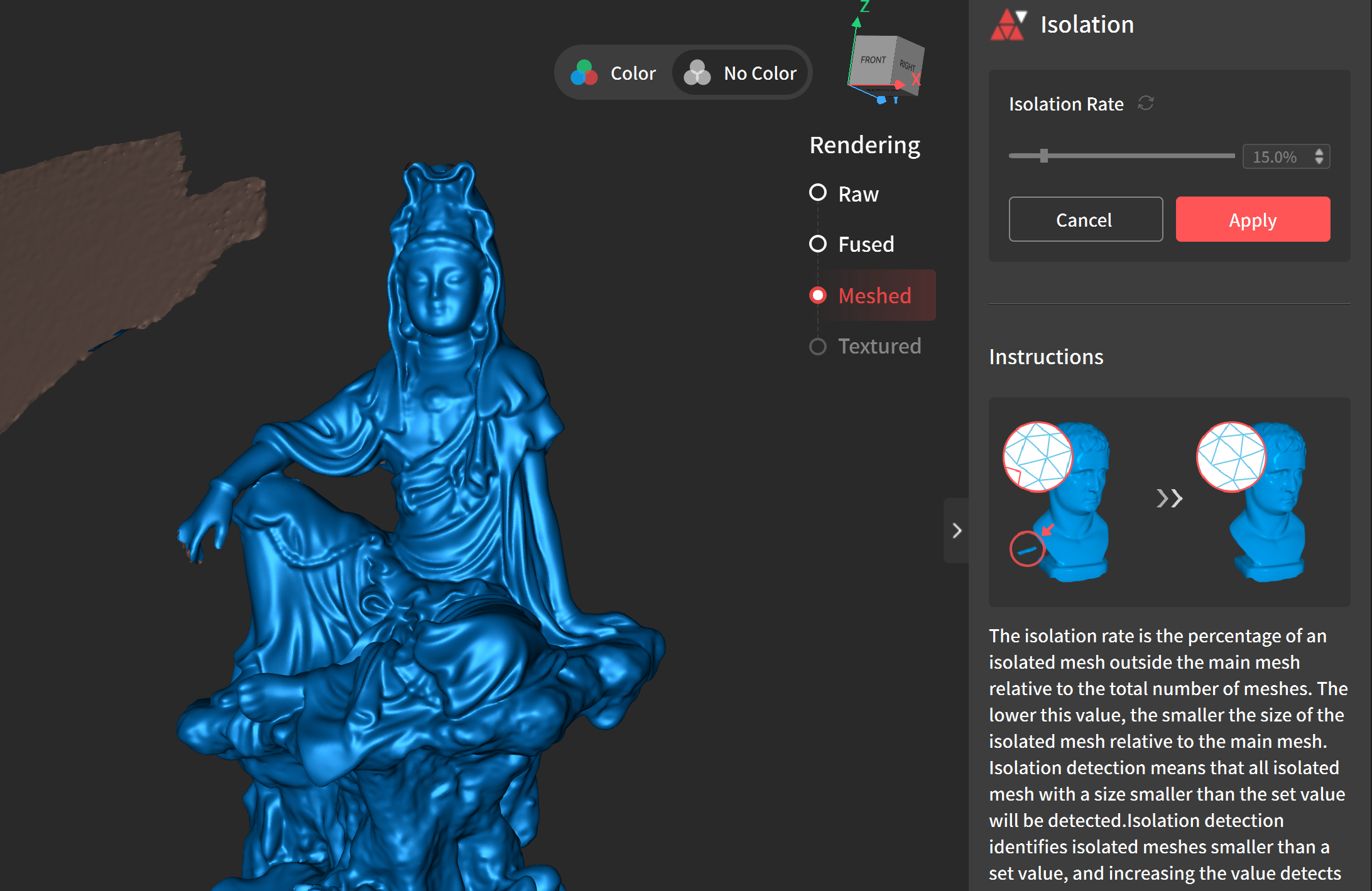
Task: Collapse the right side panel with the chevron
Action: [x=956, y=531]
